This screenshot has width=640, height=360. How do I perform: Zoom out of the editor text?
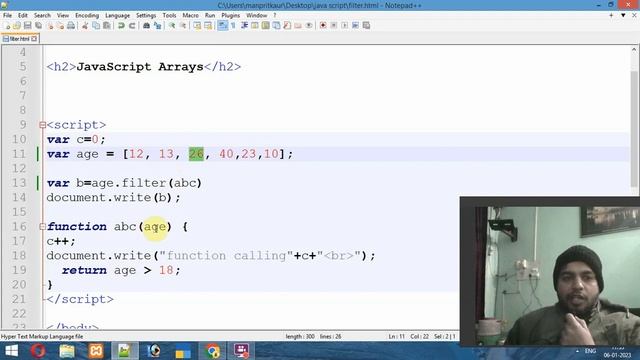(183, 25)
